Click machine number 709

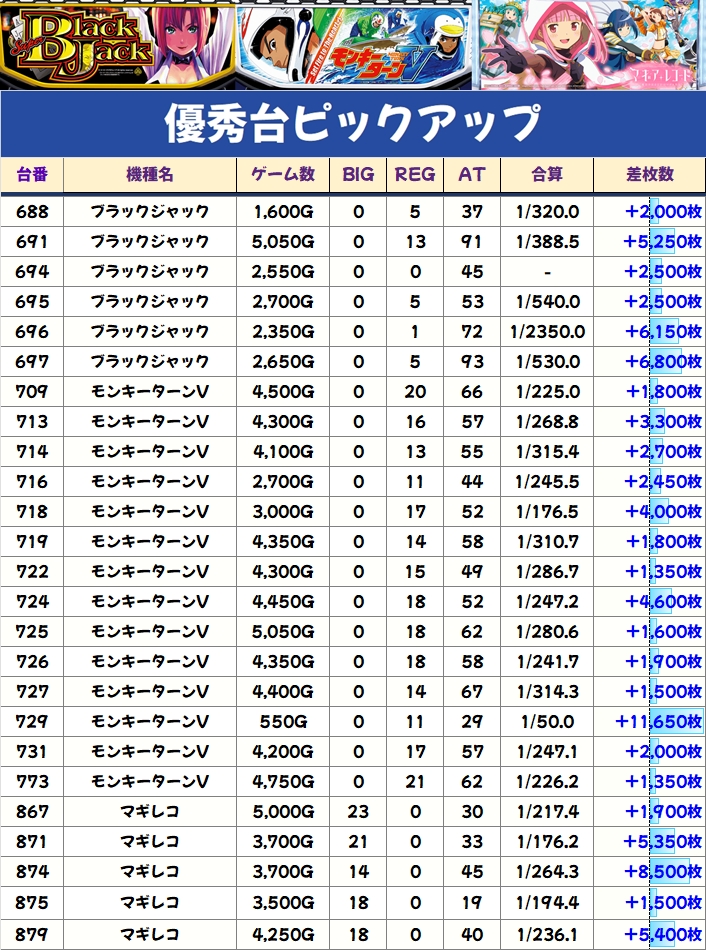[32, 391]
